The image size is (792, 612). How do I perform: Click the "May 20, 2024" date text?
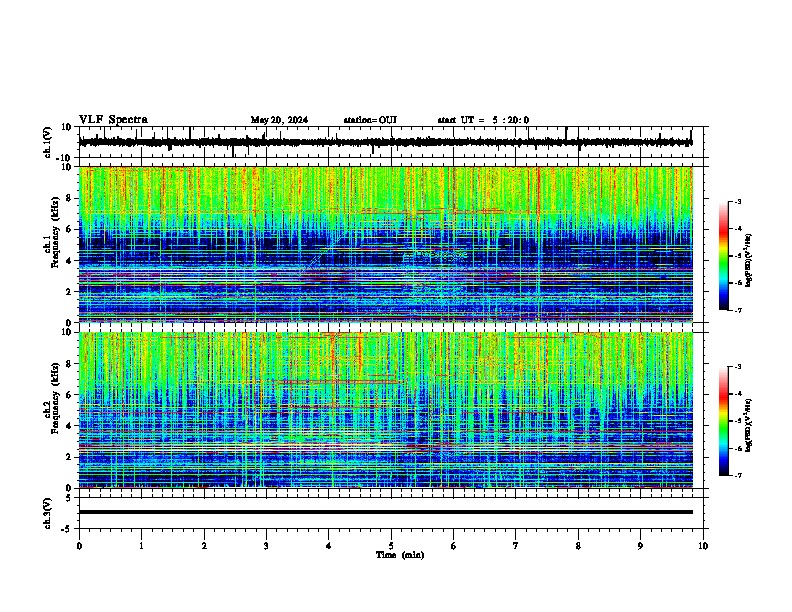coord(279,120)
